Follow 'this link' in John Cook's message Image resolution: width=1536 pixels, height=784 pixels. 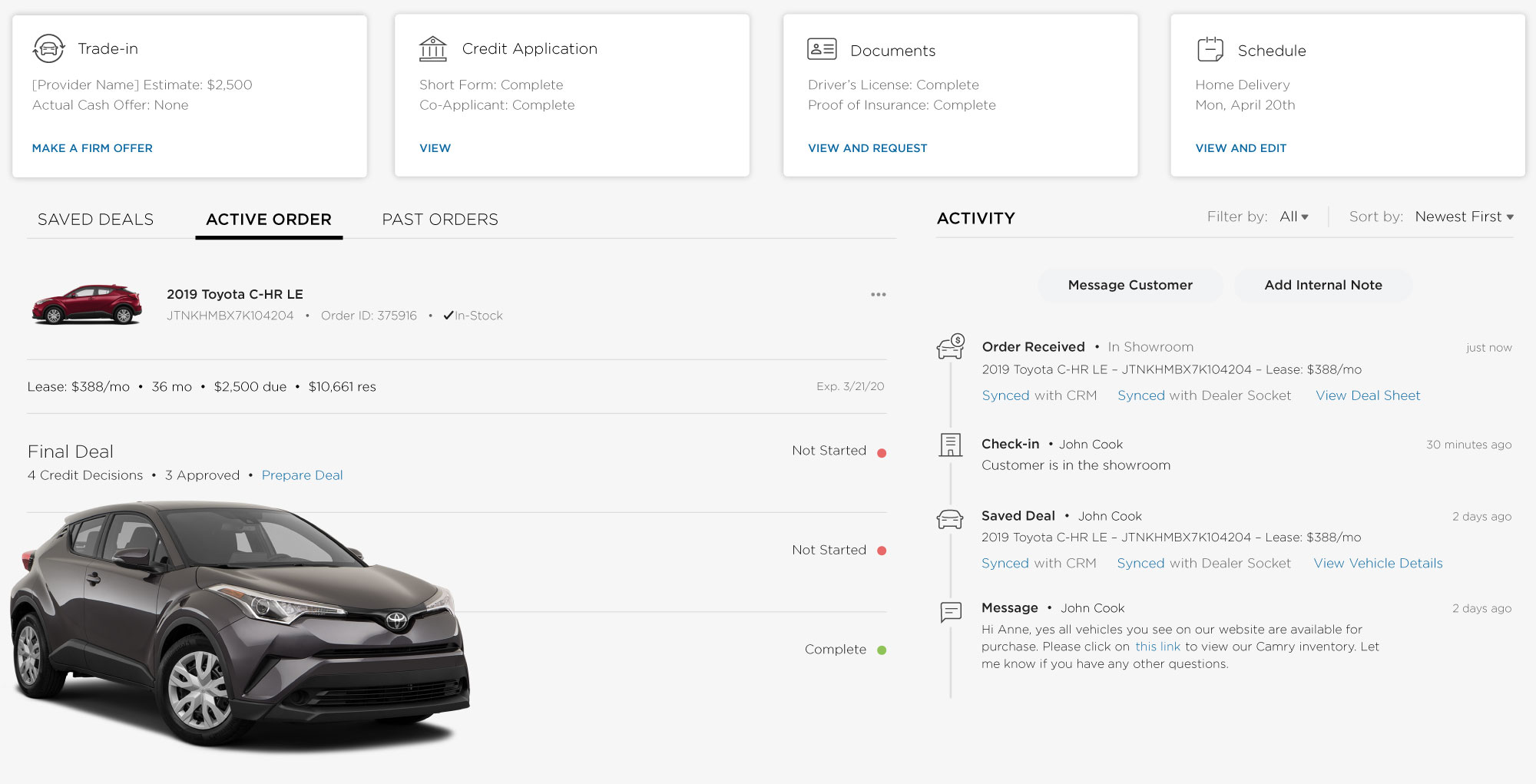[1158, 647]
